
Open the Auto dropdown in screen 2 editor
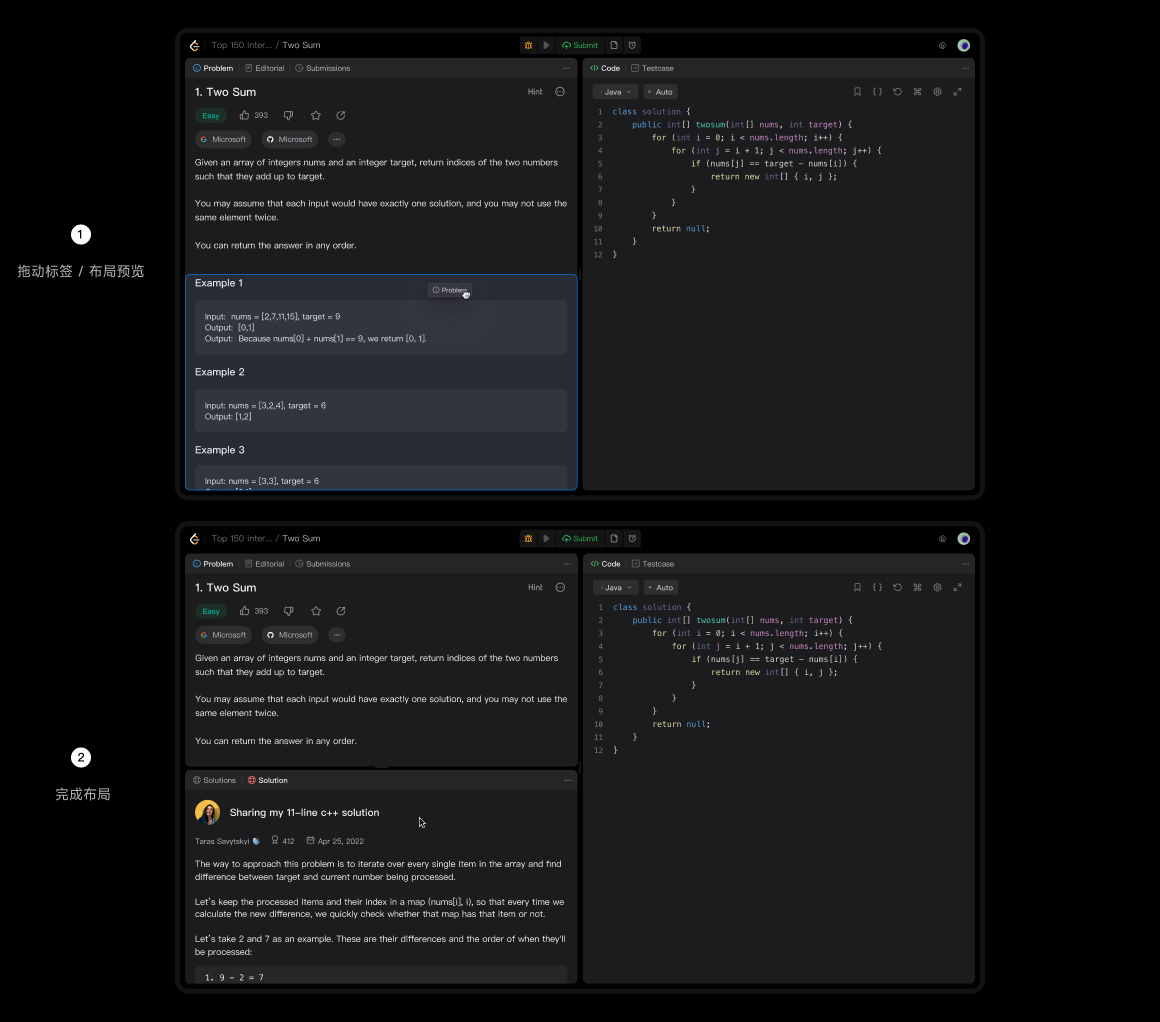(660, 588)
